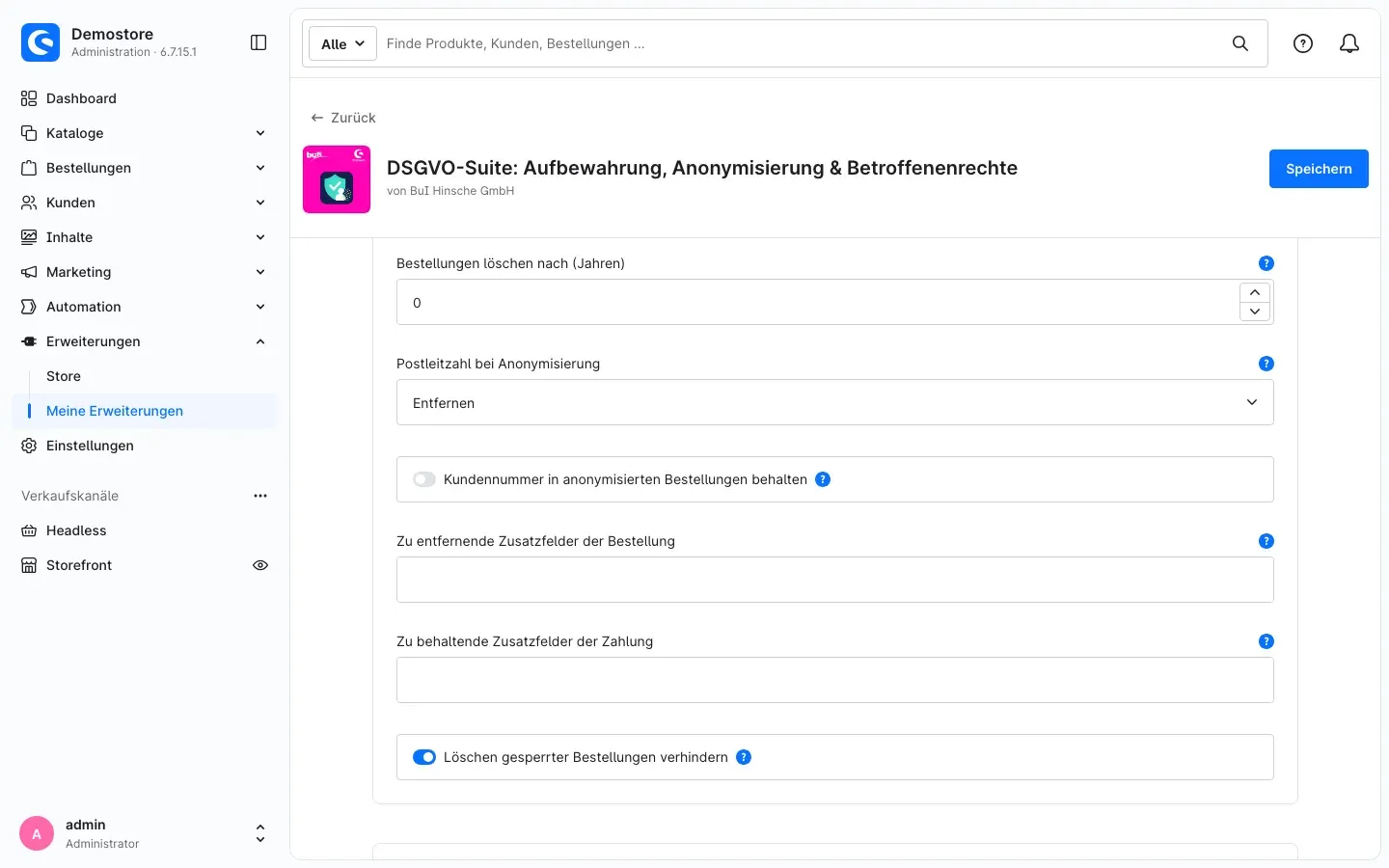
Task: Expand the Kataloge menu chevron
Action: coord(260,133)
